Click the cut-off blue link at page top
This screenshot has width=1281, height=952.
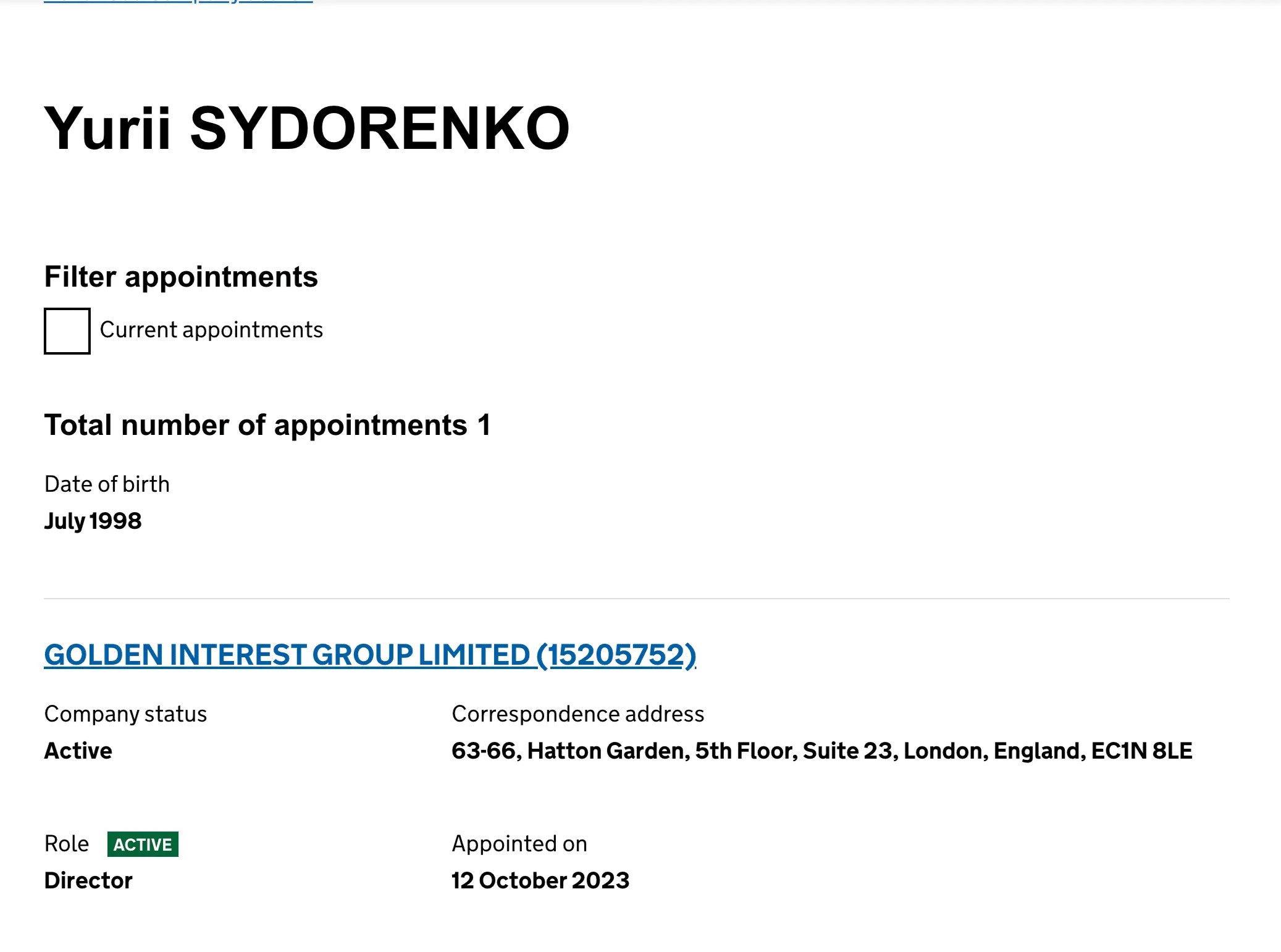(x=178, y=2)
